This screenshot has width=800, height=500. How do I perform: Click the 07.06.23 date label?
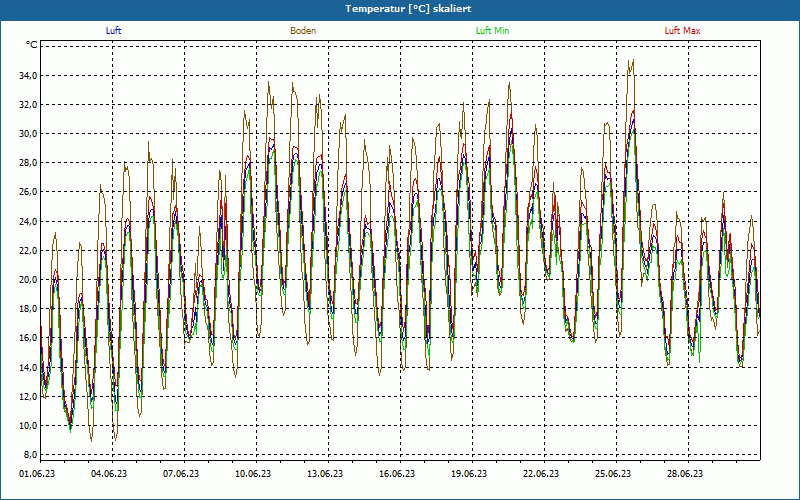click(181, 474)
